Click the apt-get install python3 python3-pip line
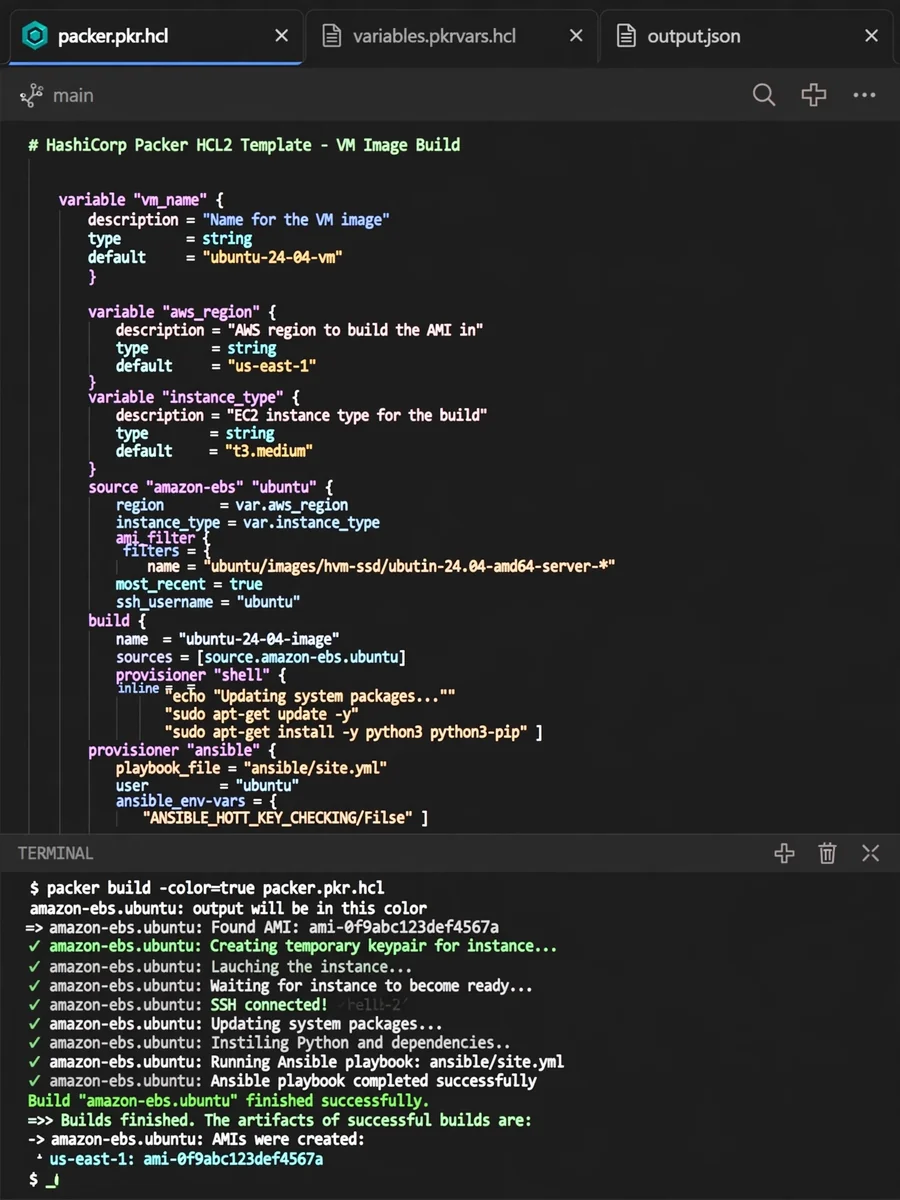Viewport: 900px width, 1200px height. 353,732
